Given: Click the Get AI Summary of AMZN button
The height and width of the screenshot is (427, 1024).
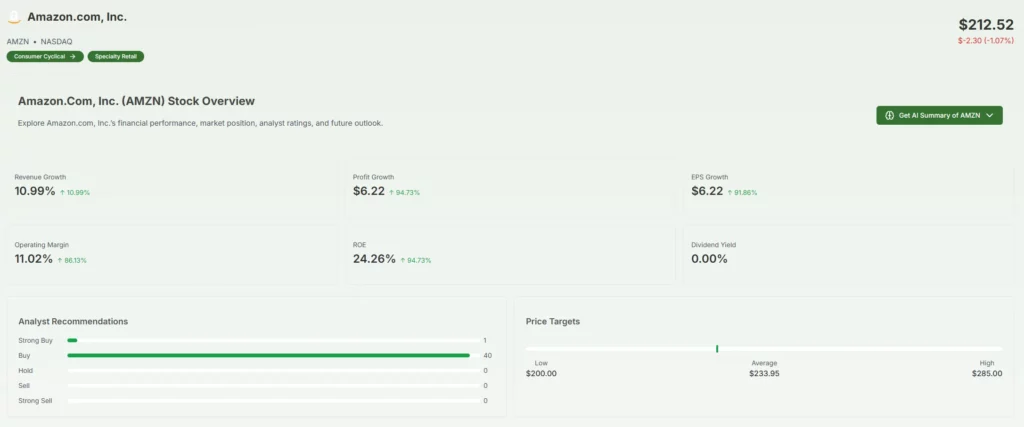Looking at the screenshot, I should coord(938,115).
